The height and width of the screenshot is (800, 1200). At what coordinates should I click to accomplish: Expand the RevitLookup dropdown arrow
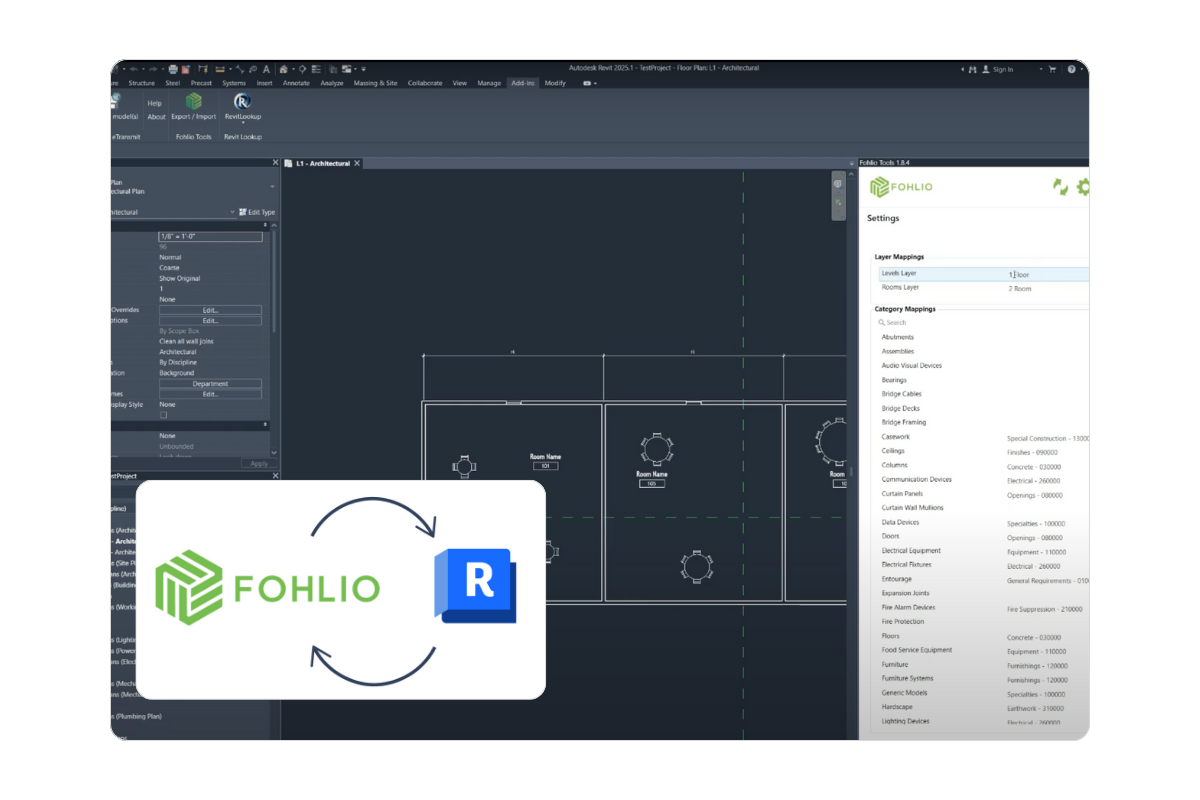coord(243,124)
